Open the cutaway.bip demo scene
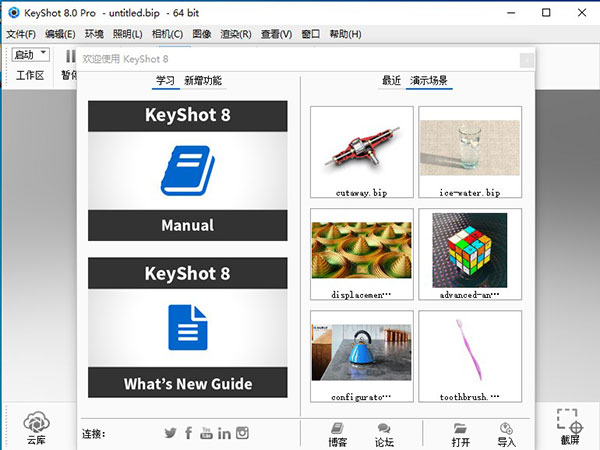The width and height of the screenshot is (600, 450). point(362,152)
